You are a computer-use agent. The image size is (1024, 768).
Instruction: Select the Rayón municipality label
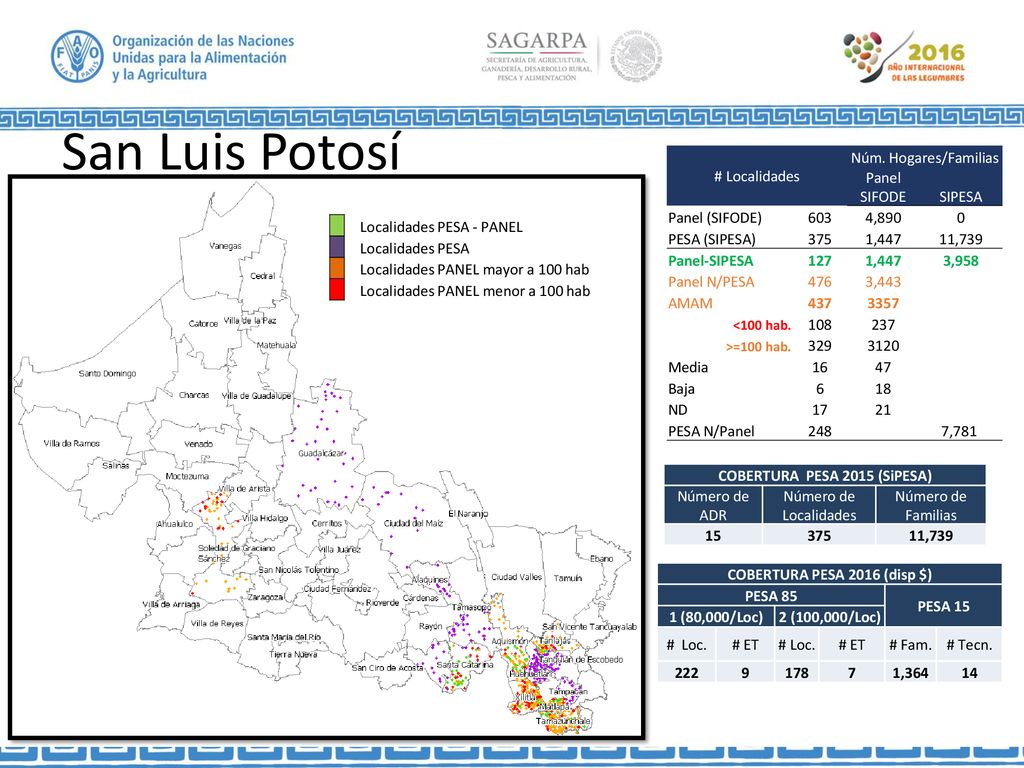[430, 626]
